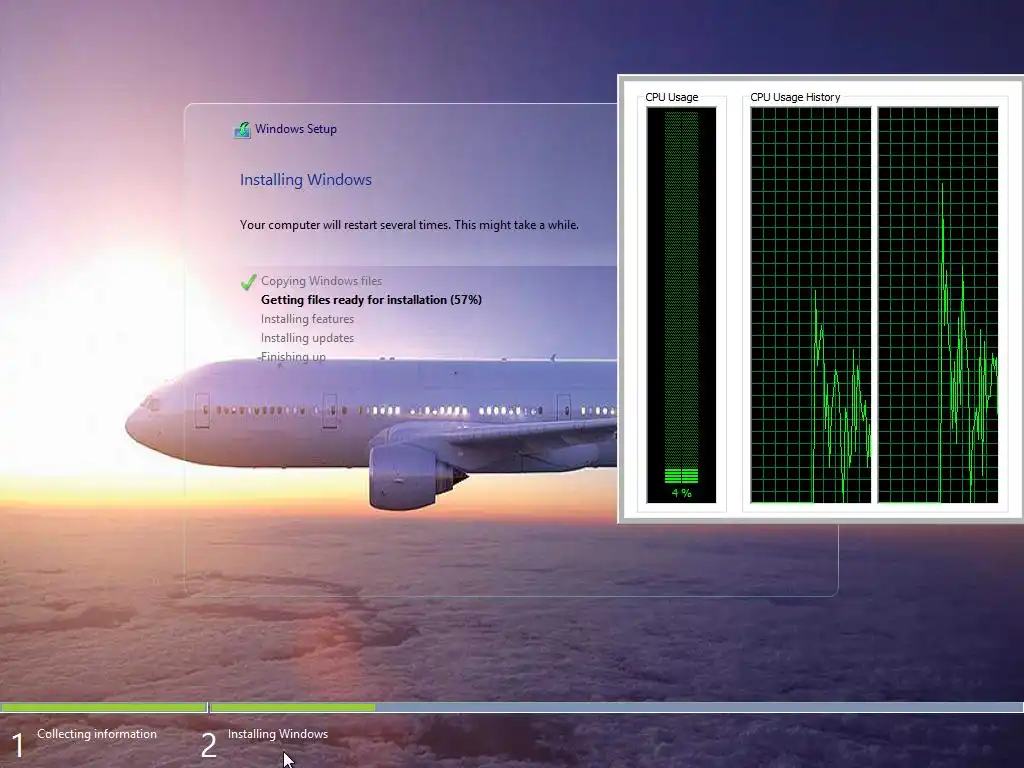
Task: Click the second CPU usage history graph
Action: (x=938, y=305)
